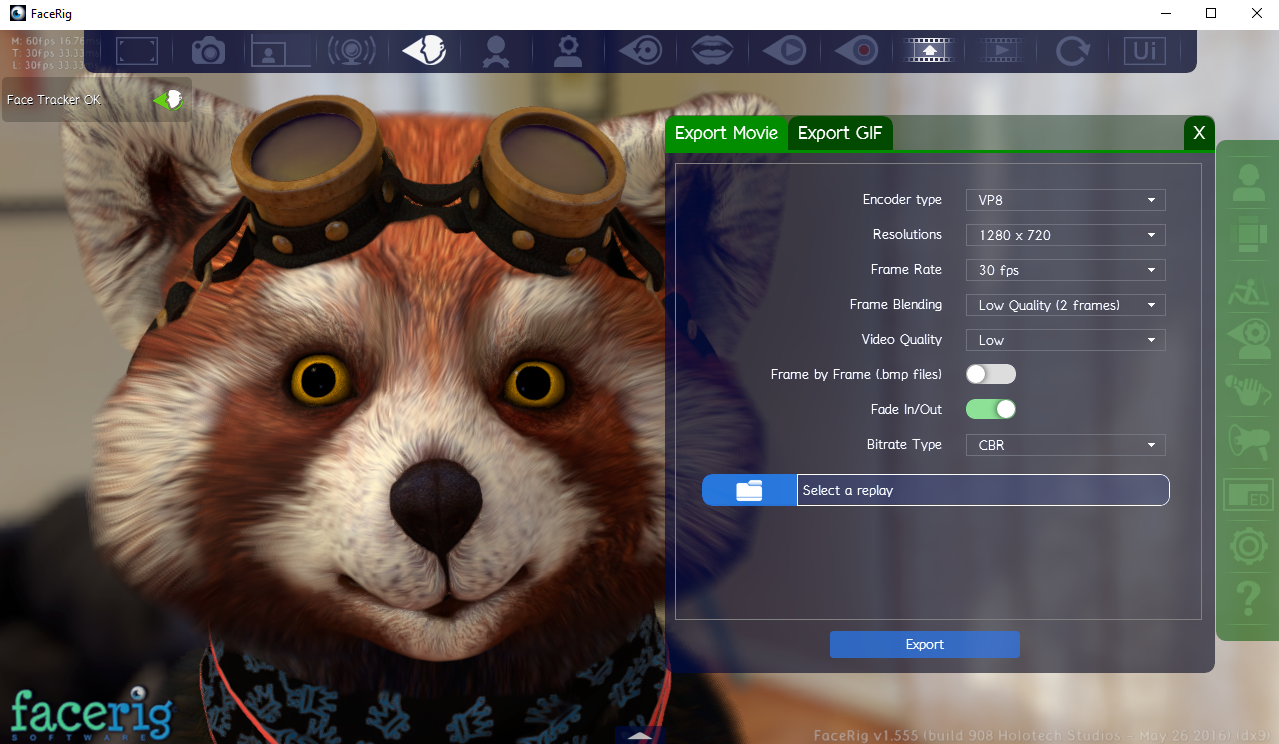Open the Encoder type VP8 dropdown
The width and height of the screenshot is (1279, 744).
tap(1065, 200)
